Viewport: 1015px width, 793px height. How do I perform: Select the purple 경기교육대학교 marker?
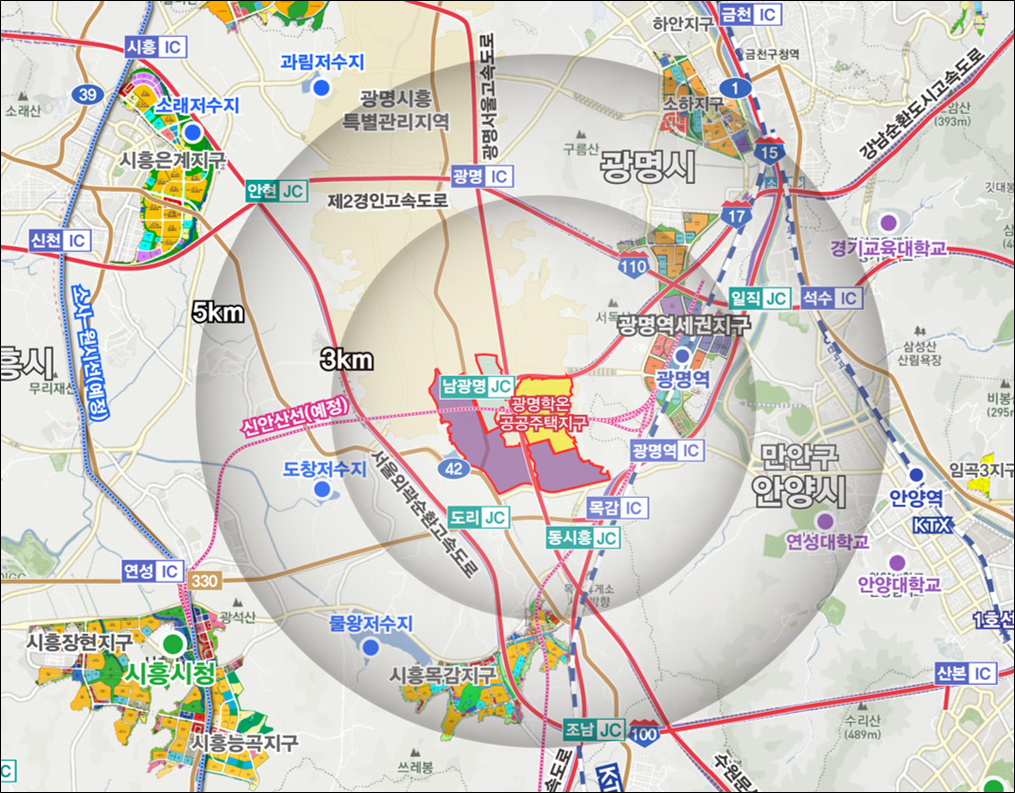(x=887, y=222)
